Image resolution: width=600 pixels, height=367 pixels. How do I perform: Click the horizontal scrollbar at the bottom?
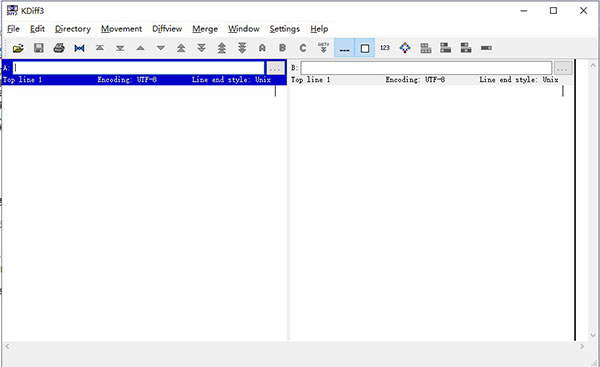tap(294, 346)
